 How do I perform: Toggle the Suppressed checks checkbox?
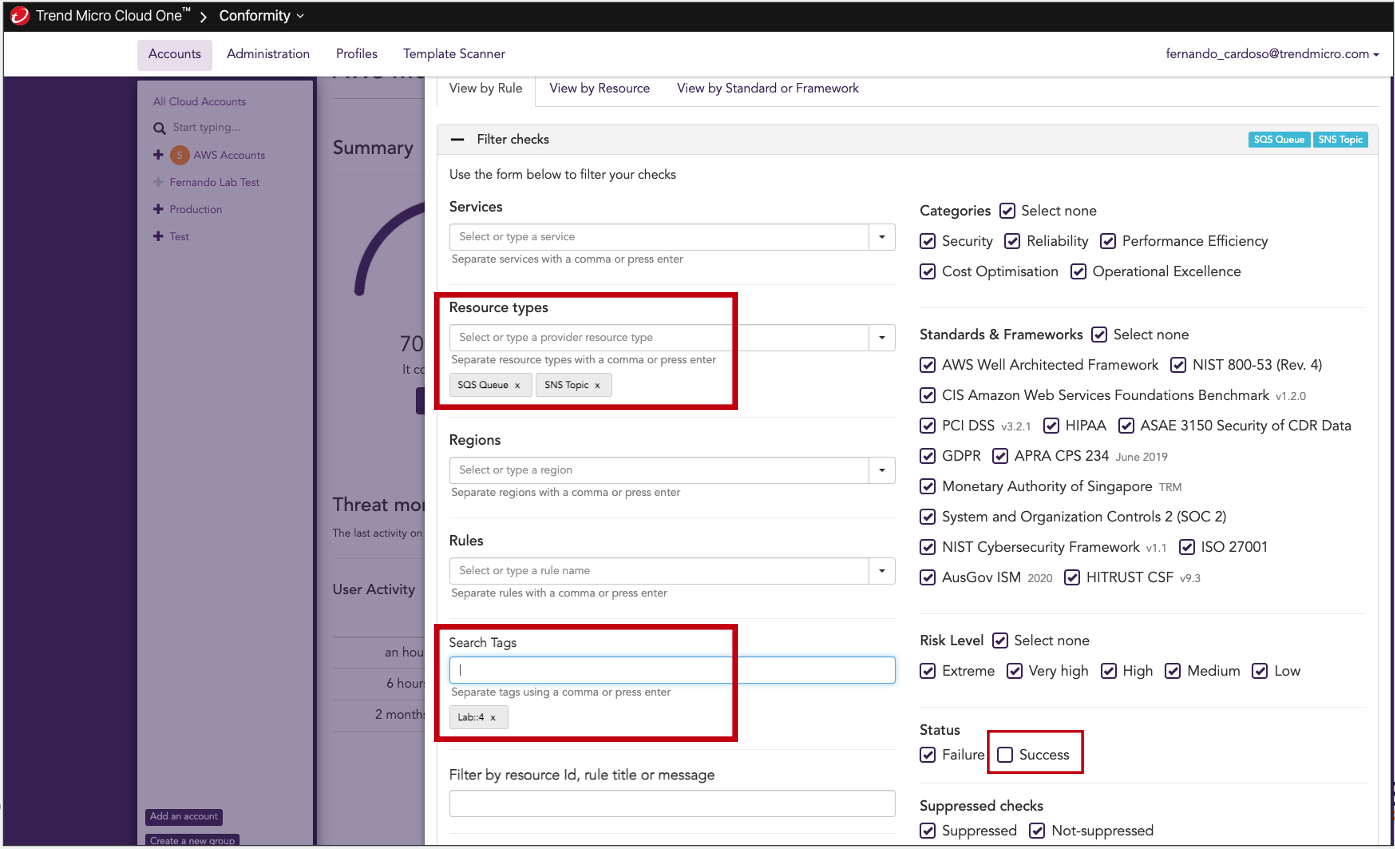click(928, 831)
